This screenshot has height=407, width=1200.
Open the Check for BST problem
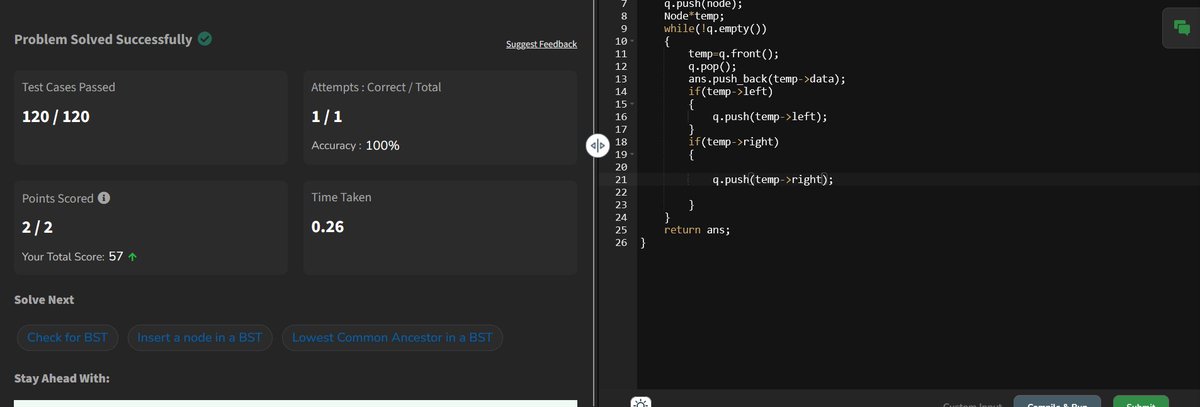pyautogui.click(x=68, y=337)
